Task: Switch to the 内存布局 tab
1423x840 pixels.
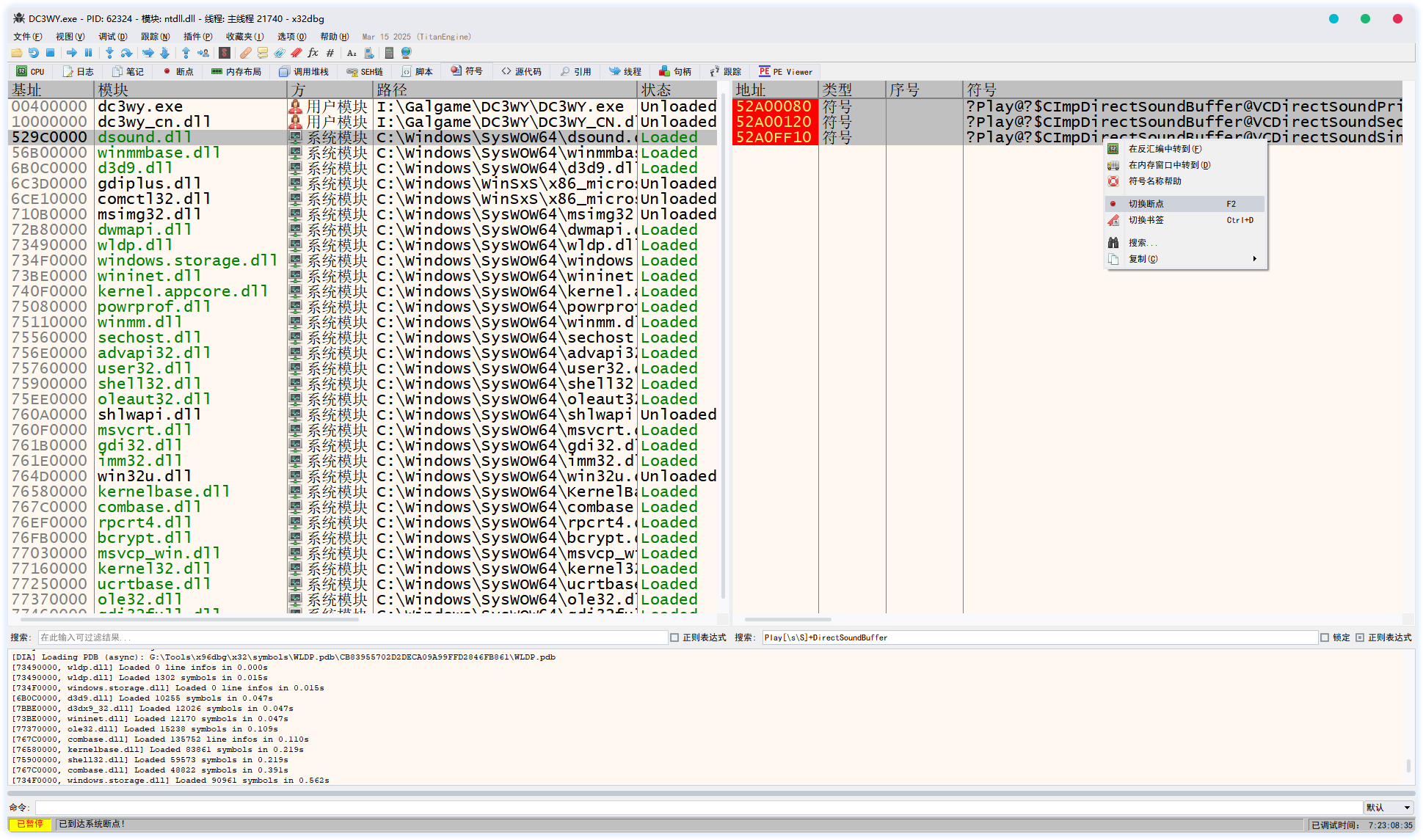Action: click(x=236, y=72)
